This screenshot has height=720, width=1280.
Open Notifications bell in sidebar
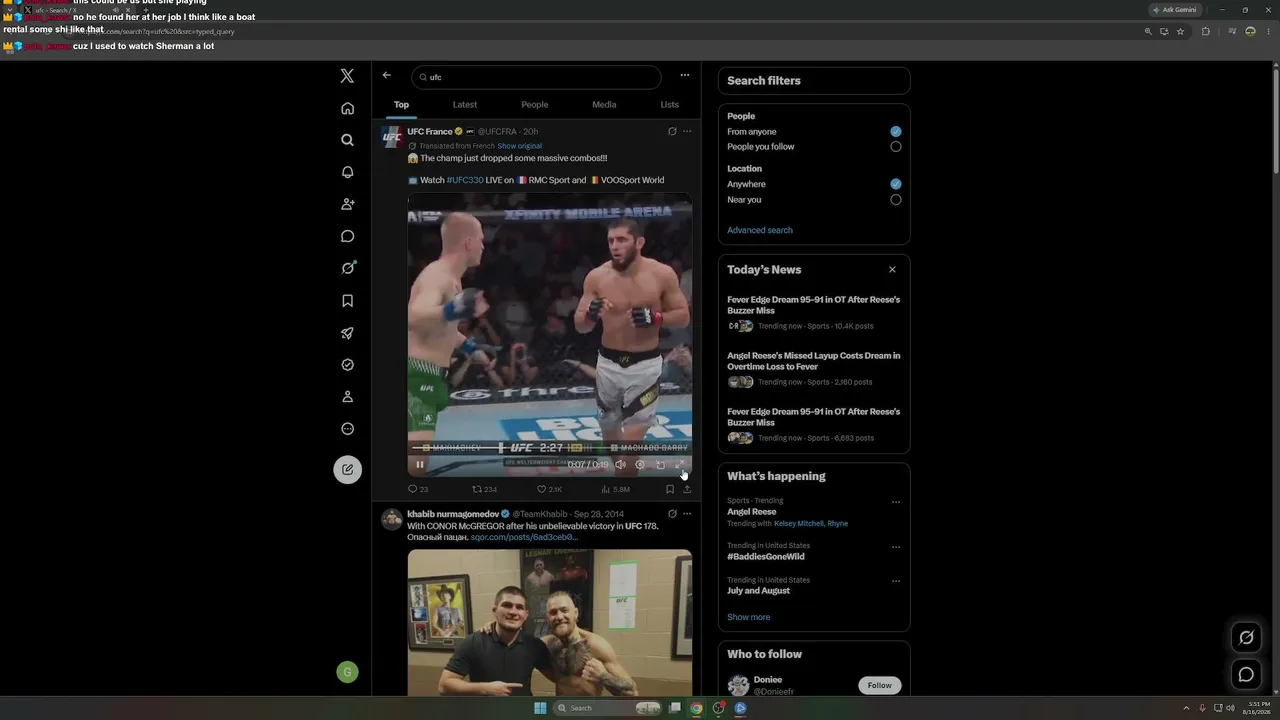(347, 172)
